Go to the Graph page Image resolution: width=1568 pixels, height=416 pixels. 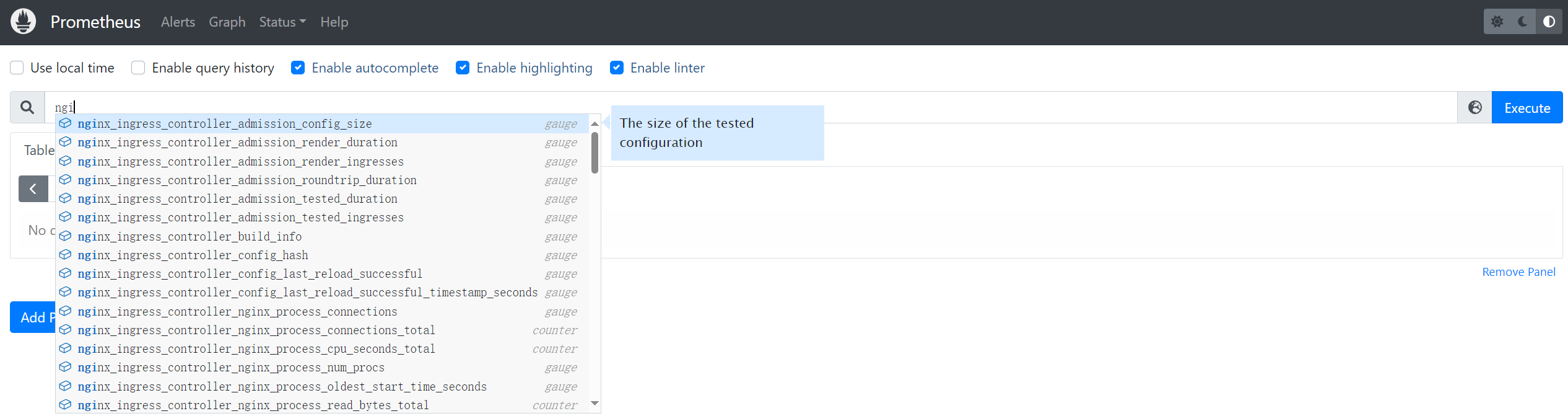(227, 22)
